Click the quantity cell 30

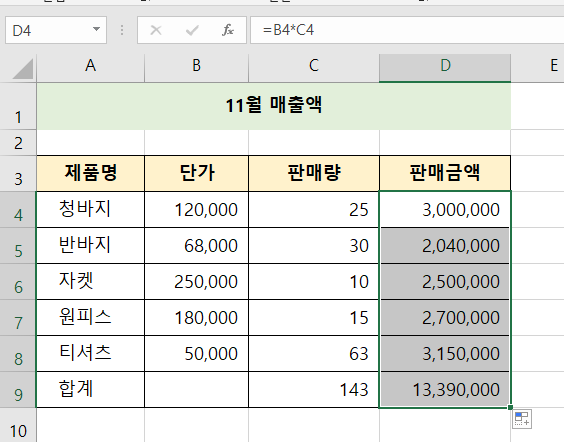314,245
